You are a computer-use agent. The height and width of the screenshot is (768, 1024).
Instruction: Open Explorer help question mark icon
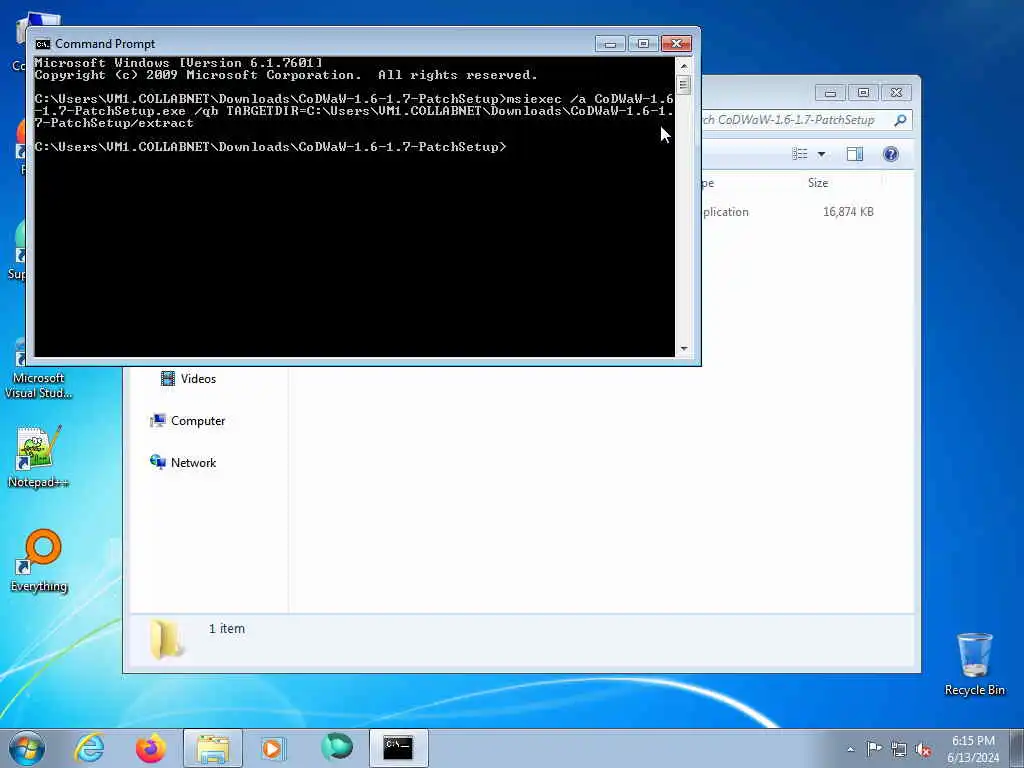pyautogui.click(x=891, y=154)
